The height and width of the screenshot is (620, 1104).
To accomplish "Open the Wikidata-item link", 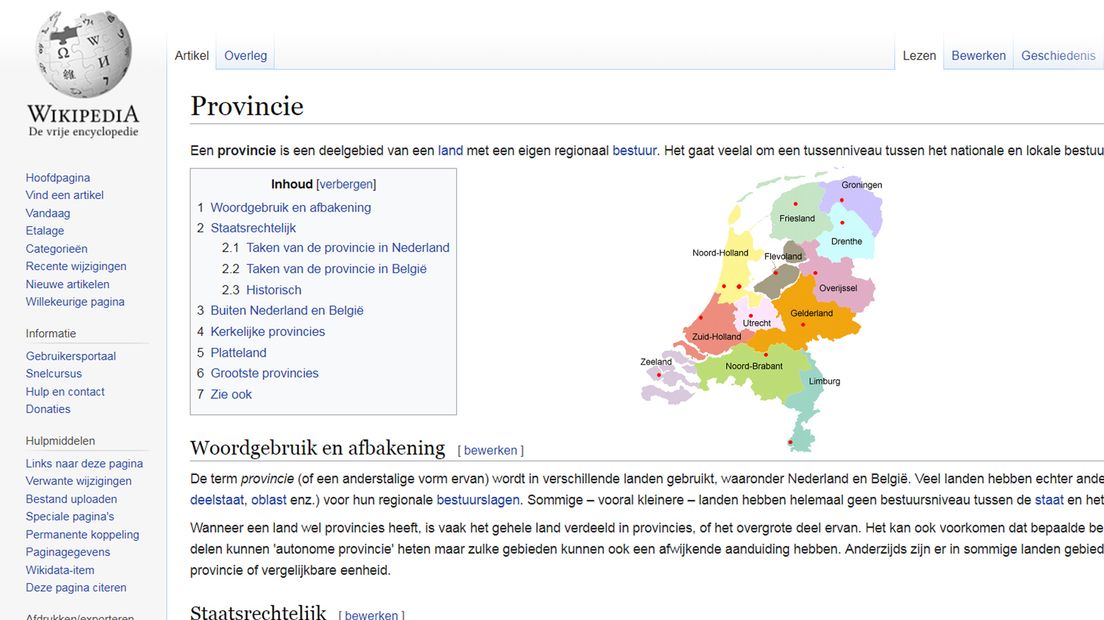I will point(60,570).
